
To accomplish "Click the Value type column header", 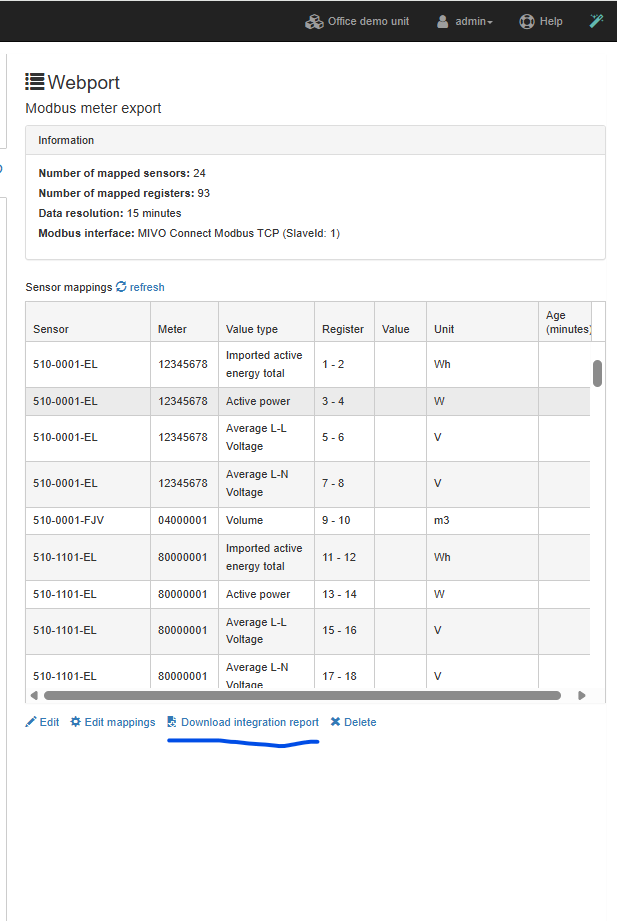I will click(267, 322).
